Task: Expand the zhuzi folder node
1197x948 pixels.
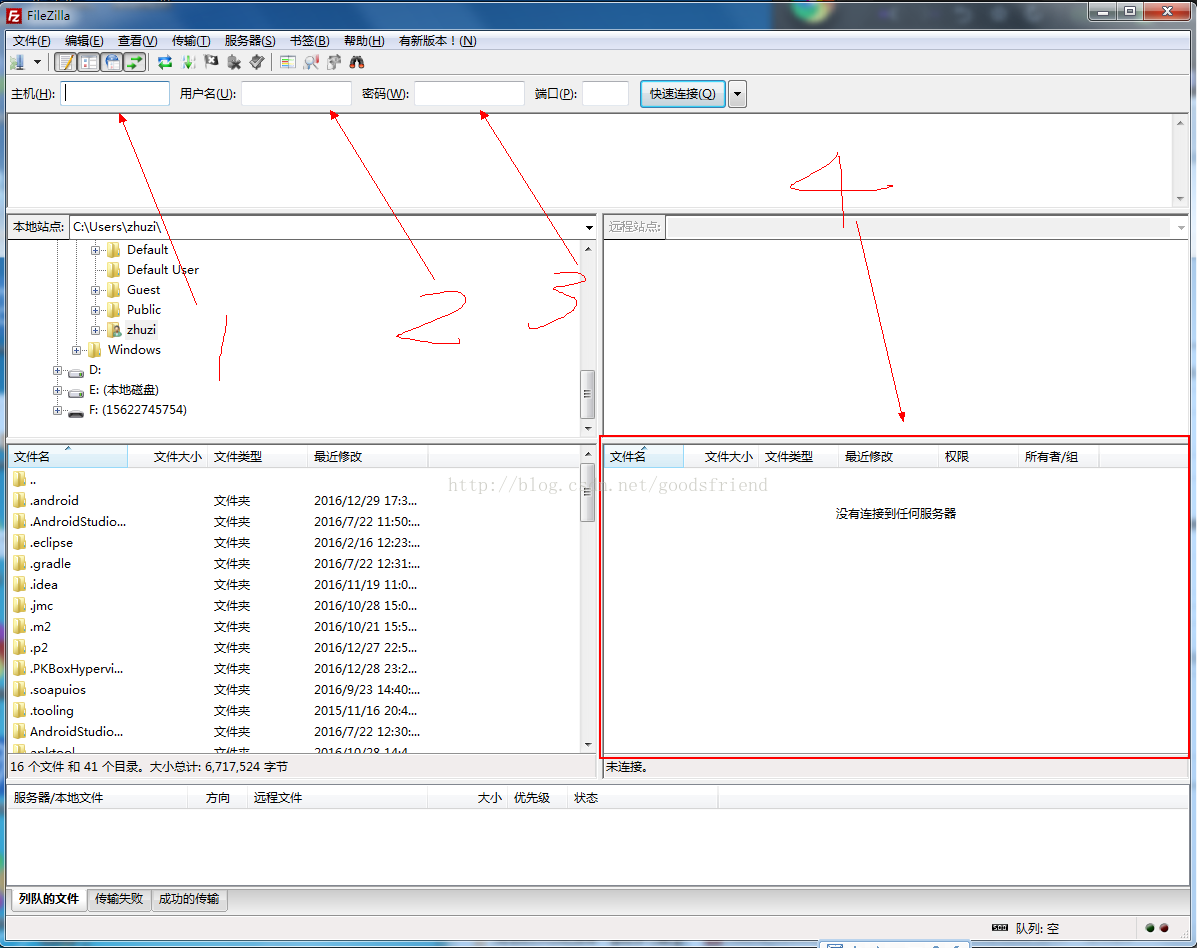Action: (95, 330)
